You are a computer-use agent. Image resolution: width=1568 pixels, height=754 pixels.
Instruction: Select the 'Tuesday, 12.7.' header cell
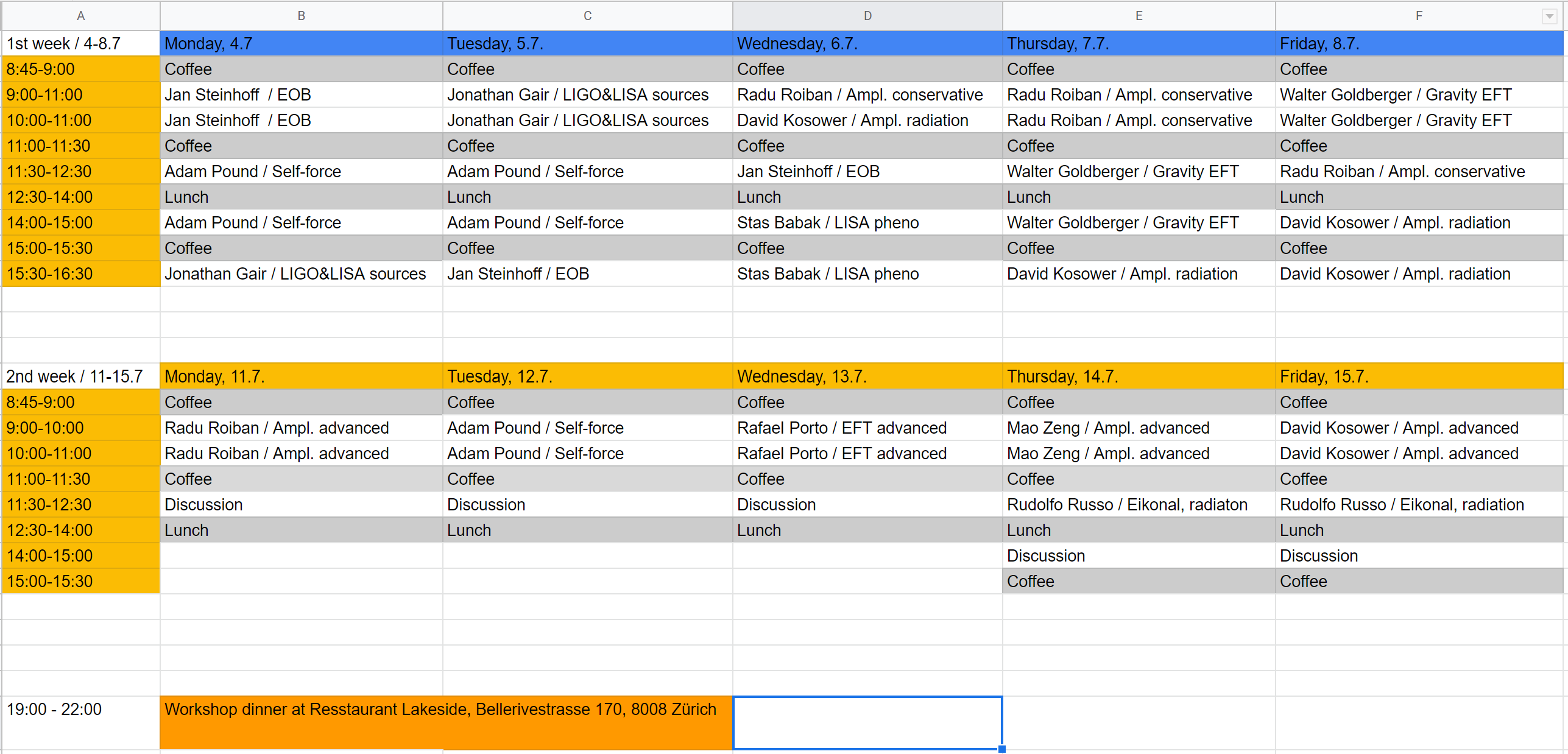tap(587, 376)
